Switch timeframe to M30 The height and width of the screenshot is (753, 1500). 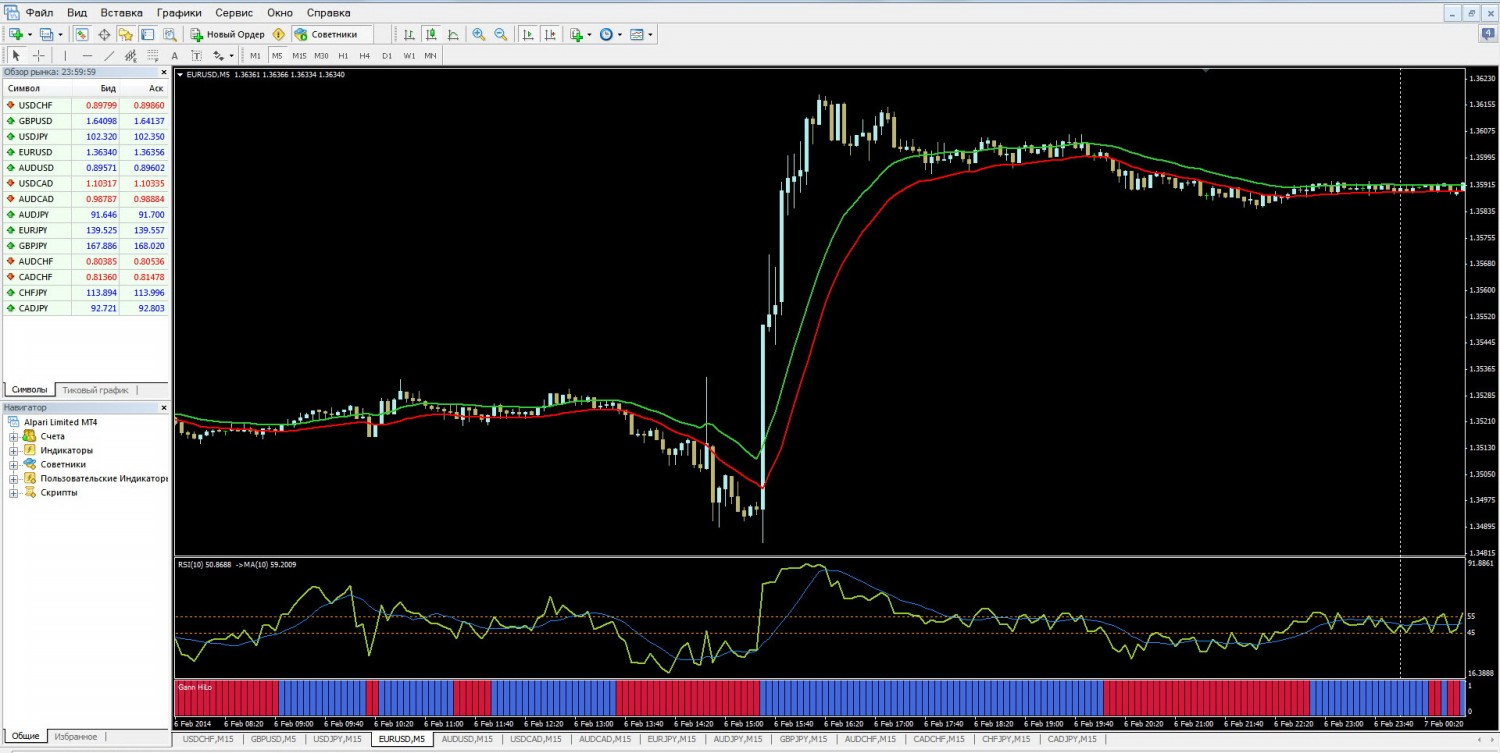pos(322,55)
